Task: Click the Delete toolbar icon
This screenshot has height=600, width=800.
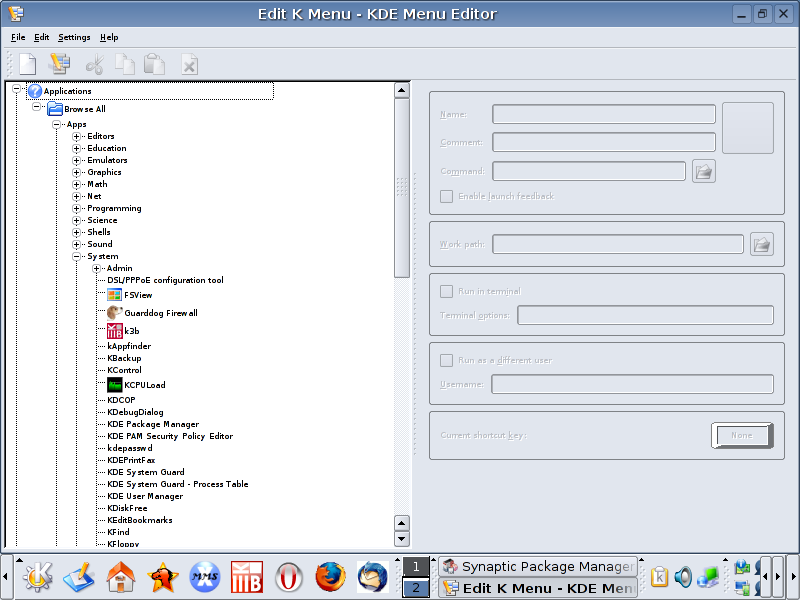Action: tap(189, 64)
